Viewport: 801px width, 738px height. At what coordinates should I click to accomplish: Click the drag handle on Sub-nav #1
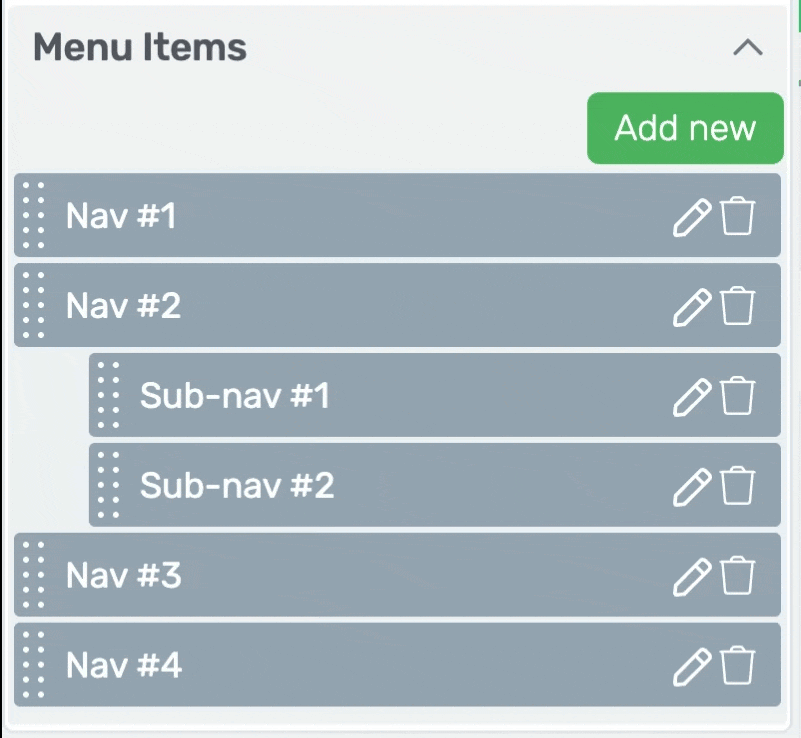108,395
